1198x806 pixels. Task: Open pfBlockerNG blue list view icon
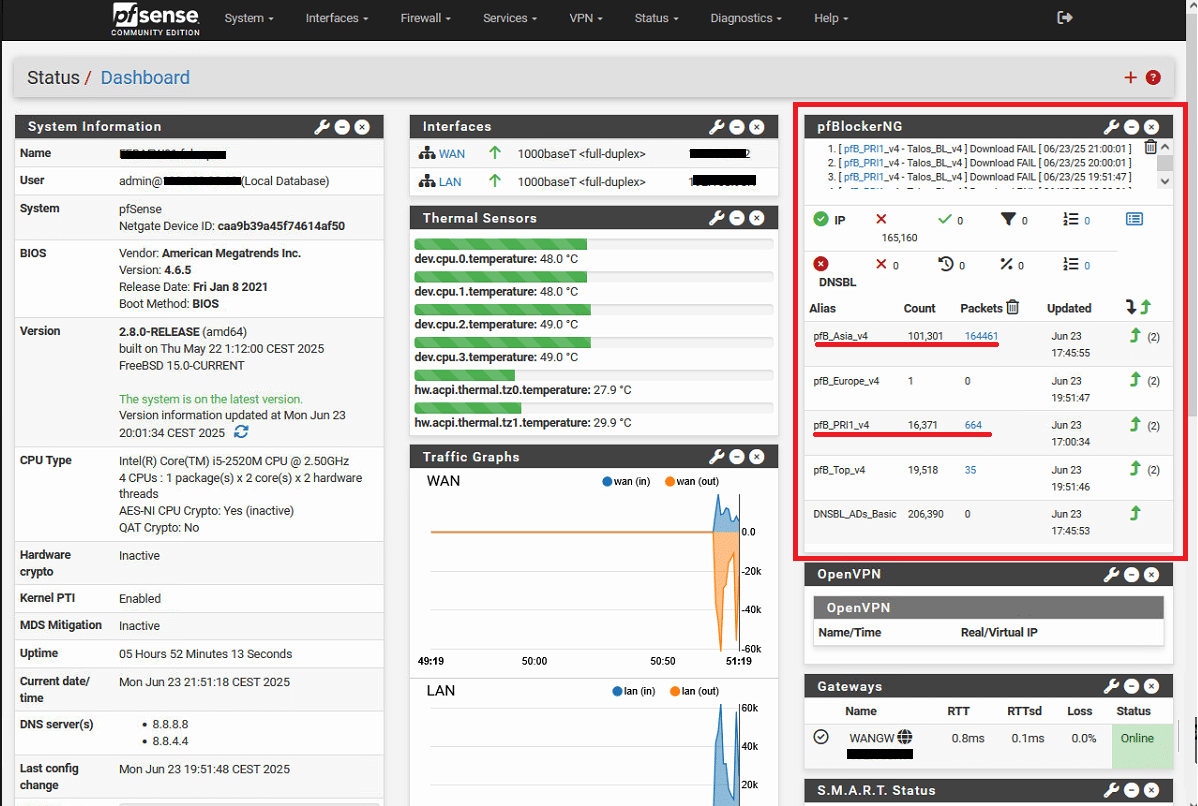[x=1135, y=219]
